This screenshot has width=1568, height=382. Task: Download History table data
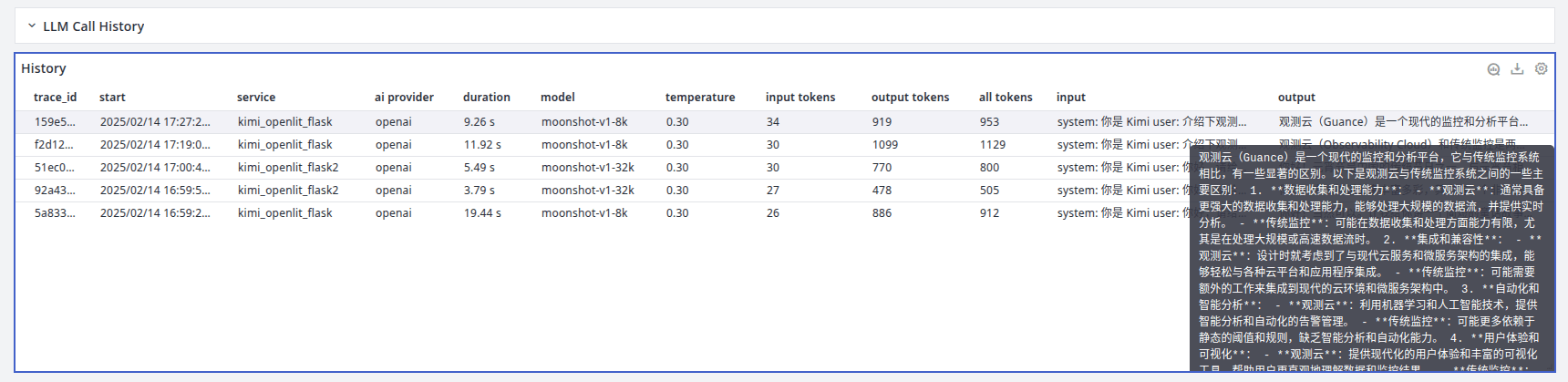point(1517,69)
